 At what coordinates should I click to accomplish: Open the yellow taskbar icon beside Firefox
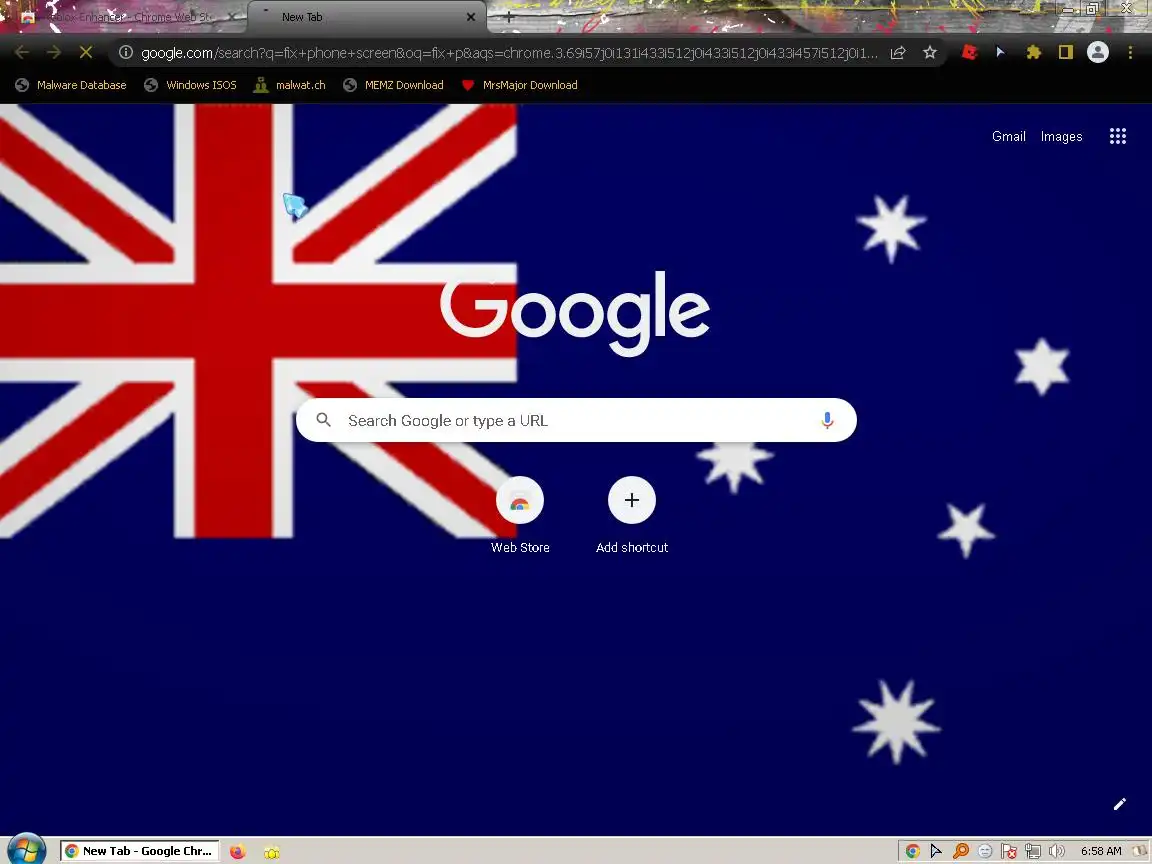(x=272, y=852)
